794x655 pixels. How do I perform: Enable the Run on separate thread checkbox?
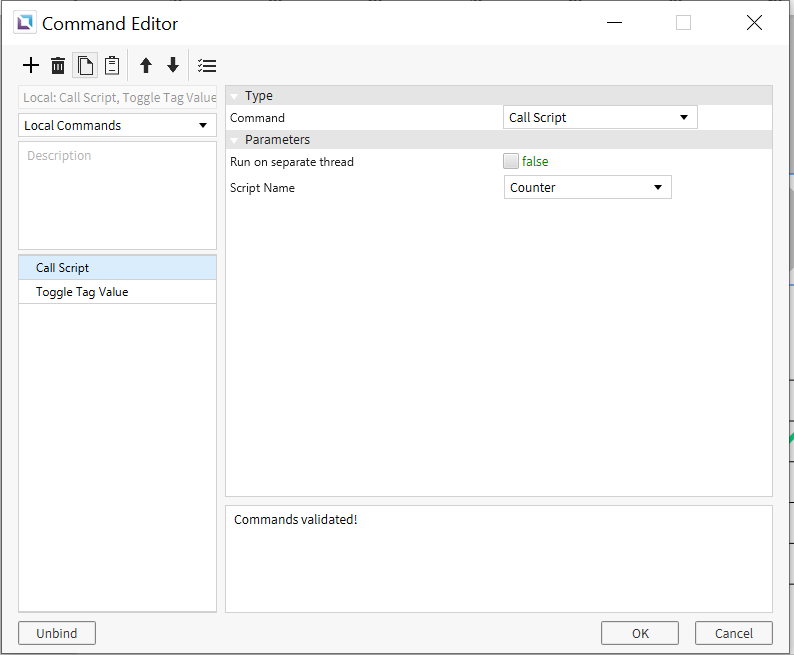pos(510,161)
